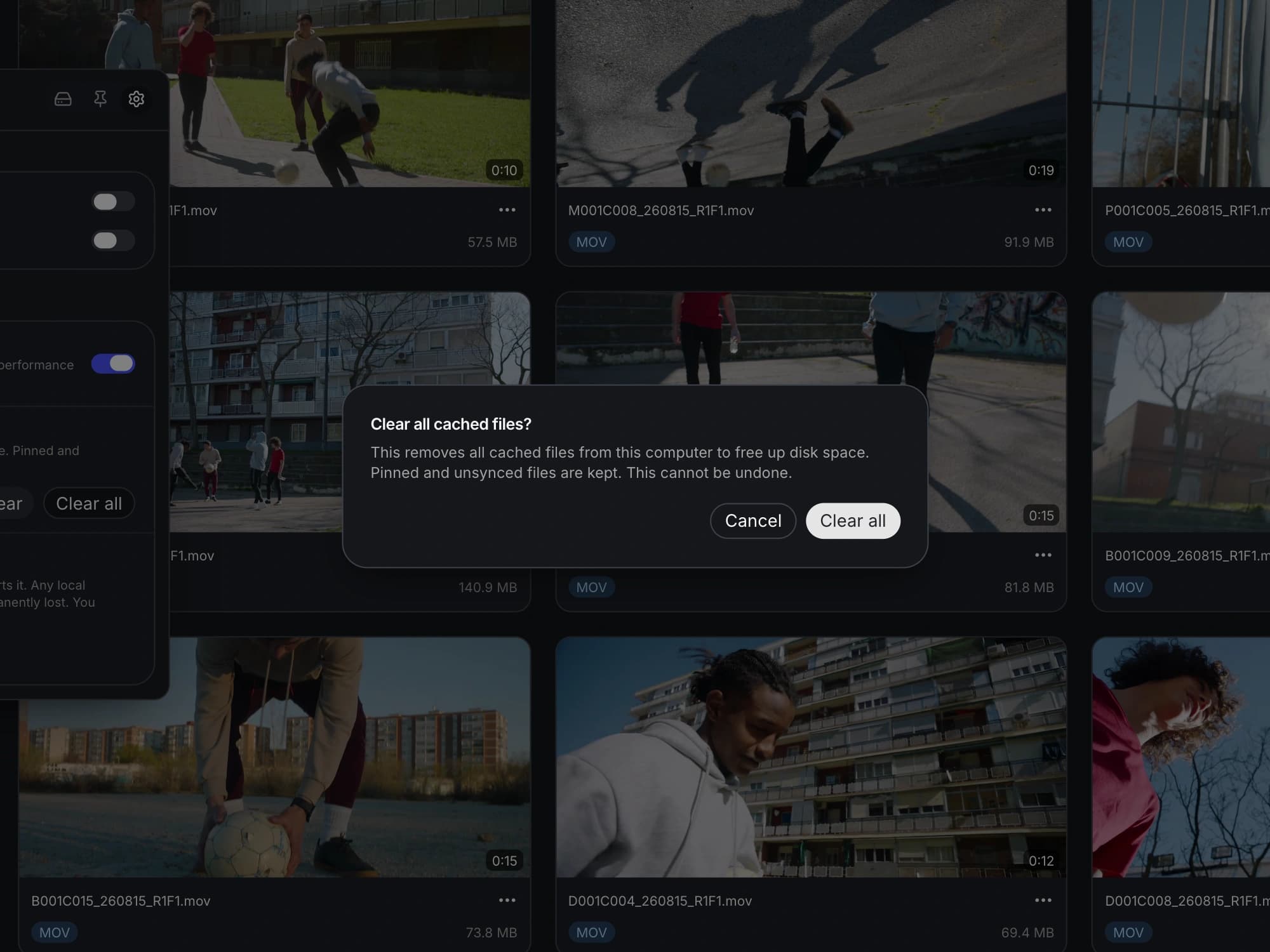Viewport: 1270px width, 952px height.
Task: Toggle the first switch in settings panel
Action: 113,202
